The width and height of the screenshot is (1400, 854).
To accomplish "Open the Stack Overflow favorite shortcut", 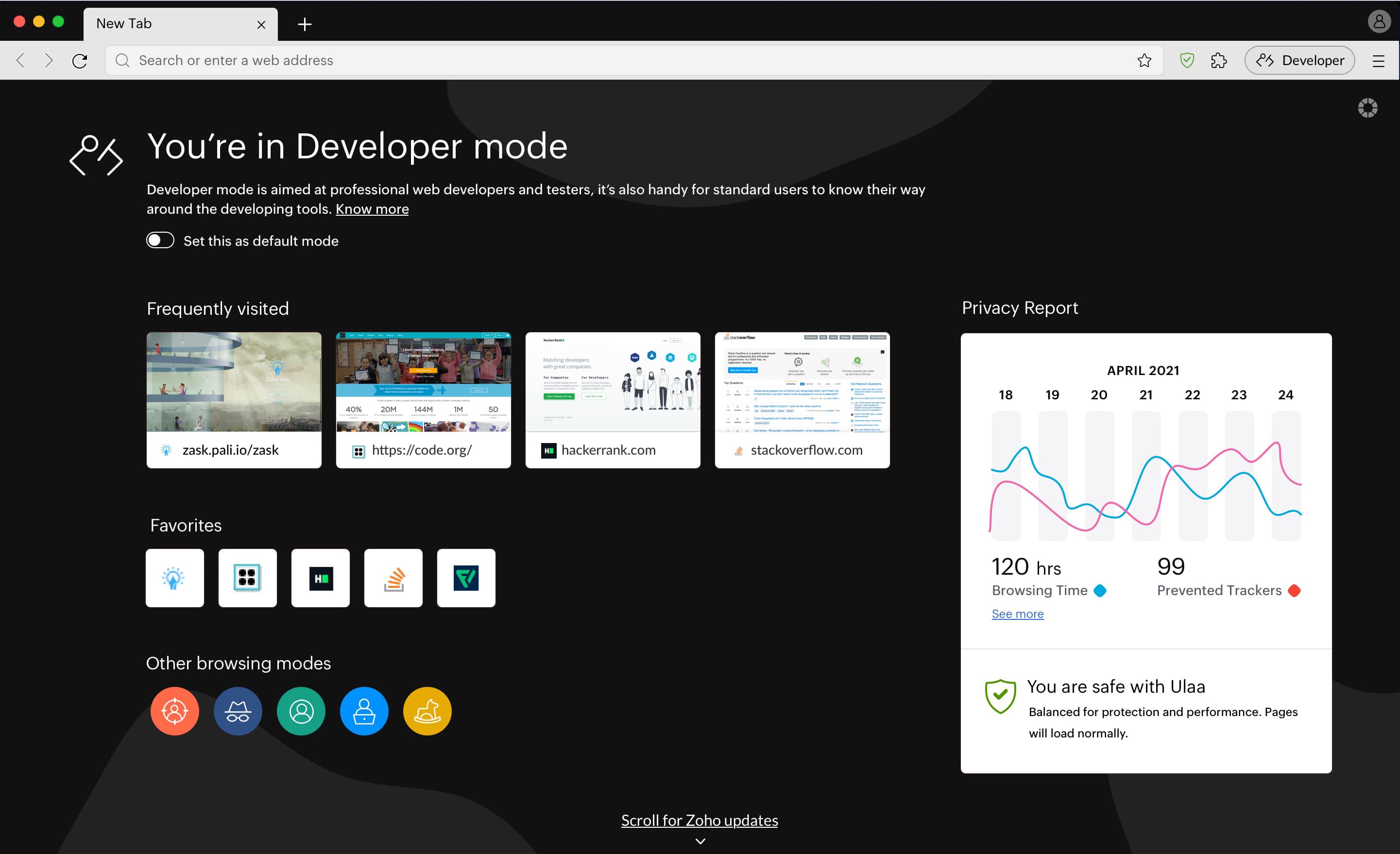I will (393, 577).
